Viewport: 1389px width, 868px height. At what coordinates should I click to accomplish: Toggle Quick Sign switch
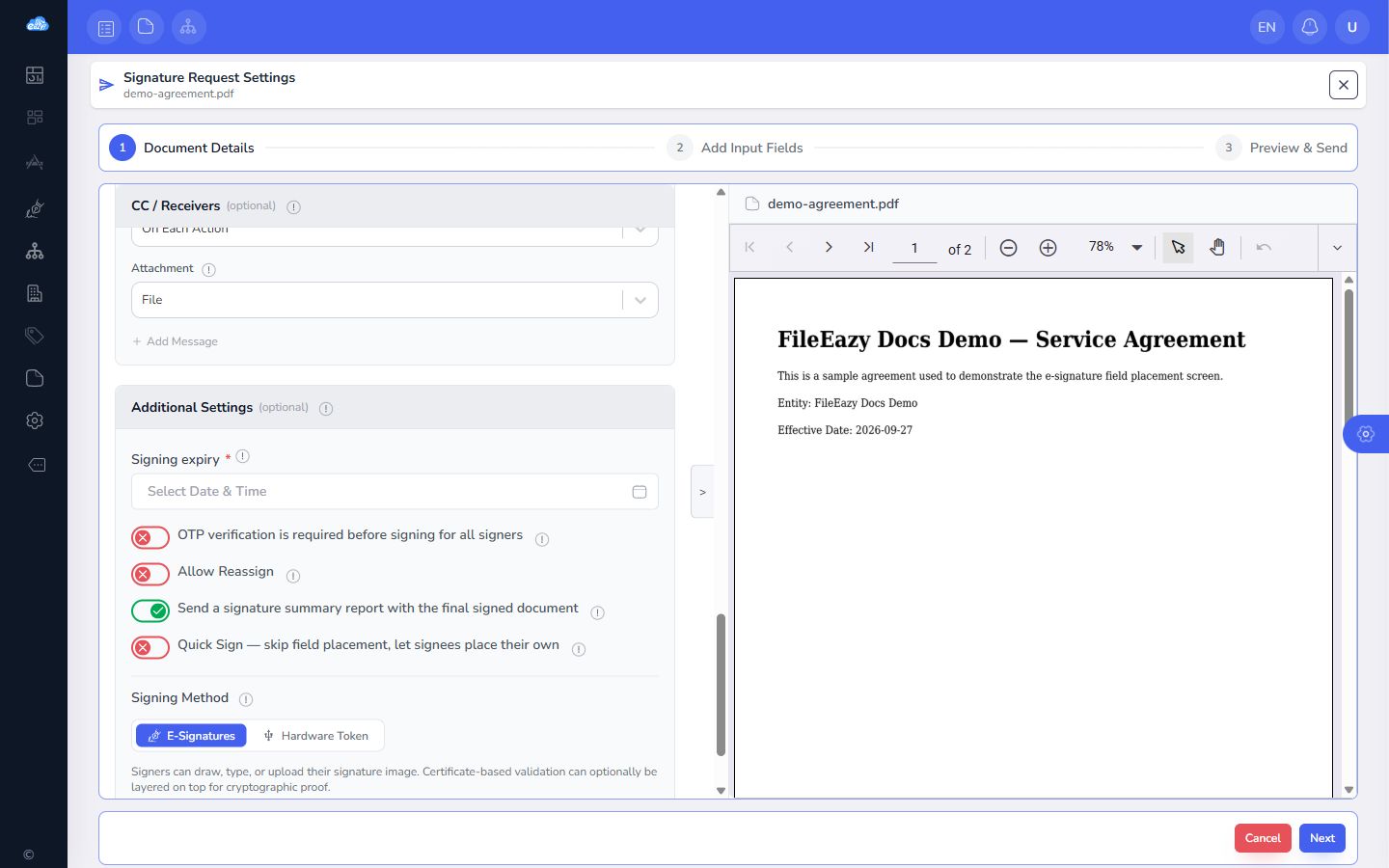(x=150, y=647)
